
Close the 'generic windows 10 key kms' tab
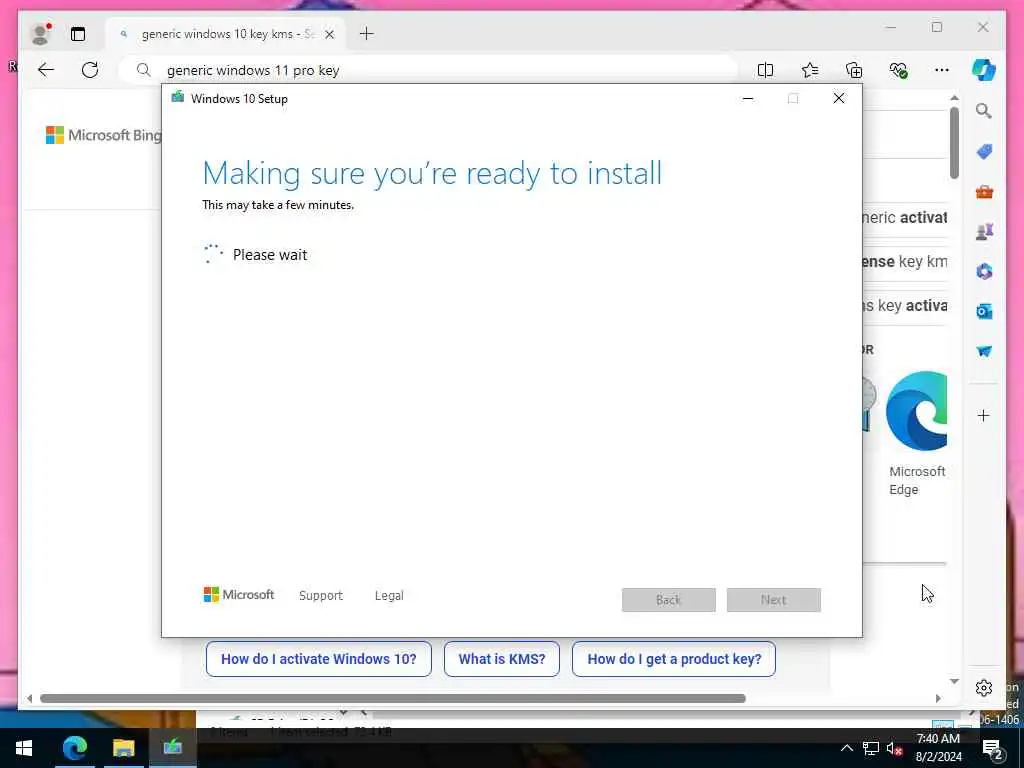(x=330, y=34)
